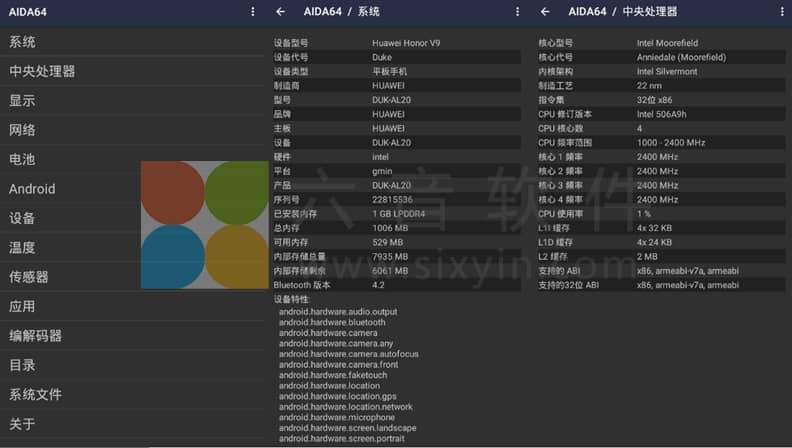Select 应用 in the main list
Image resolution: width=792 pixels, height=448 pixels.
click(x=132, y=306)
